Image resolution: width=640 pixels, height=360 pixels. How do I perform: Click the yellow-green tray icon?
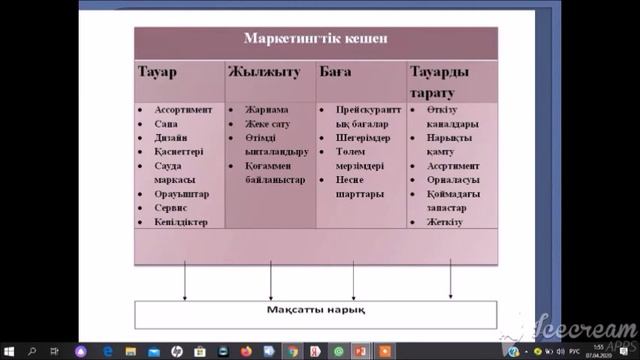click(x=538, y=352)
